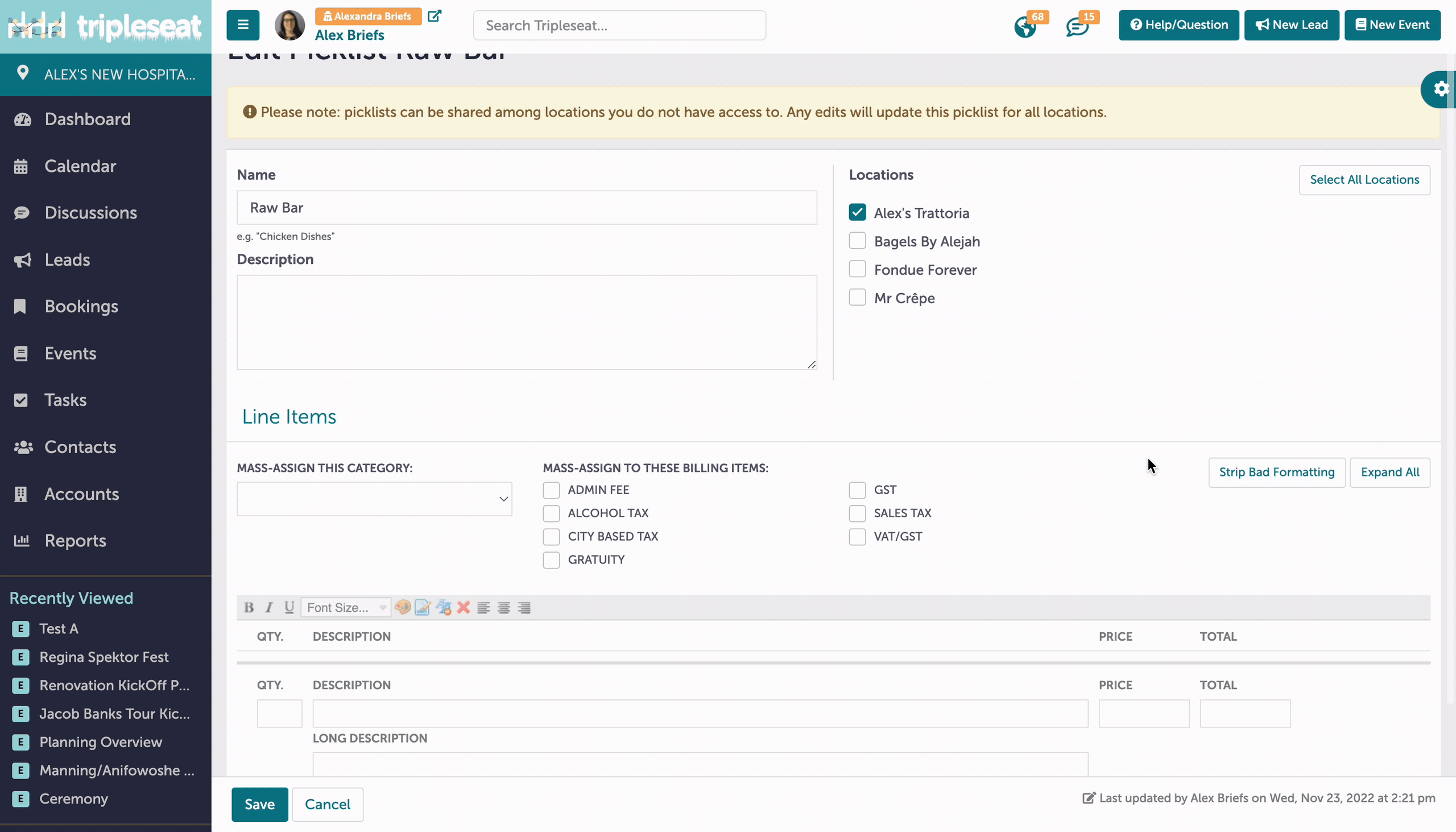Viewport: 1456px width, 832px height.
Task: Enable the ALCOHOL TAX billing item
Action: click(x=551, y=514)
